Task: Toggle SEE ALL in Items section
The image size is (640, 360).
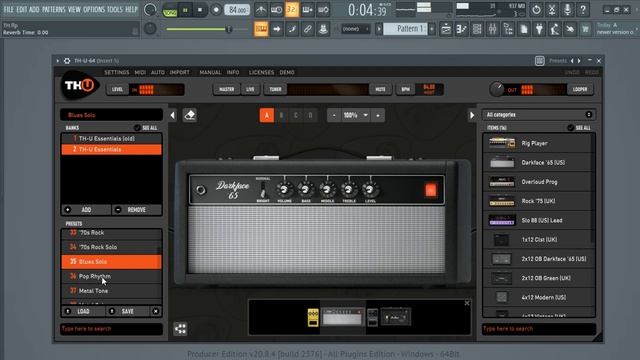Action: pos(579,128)
